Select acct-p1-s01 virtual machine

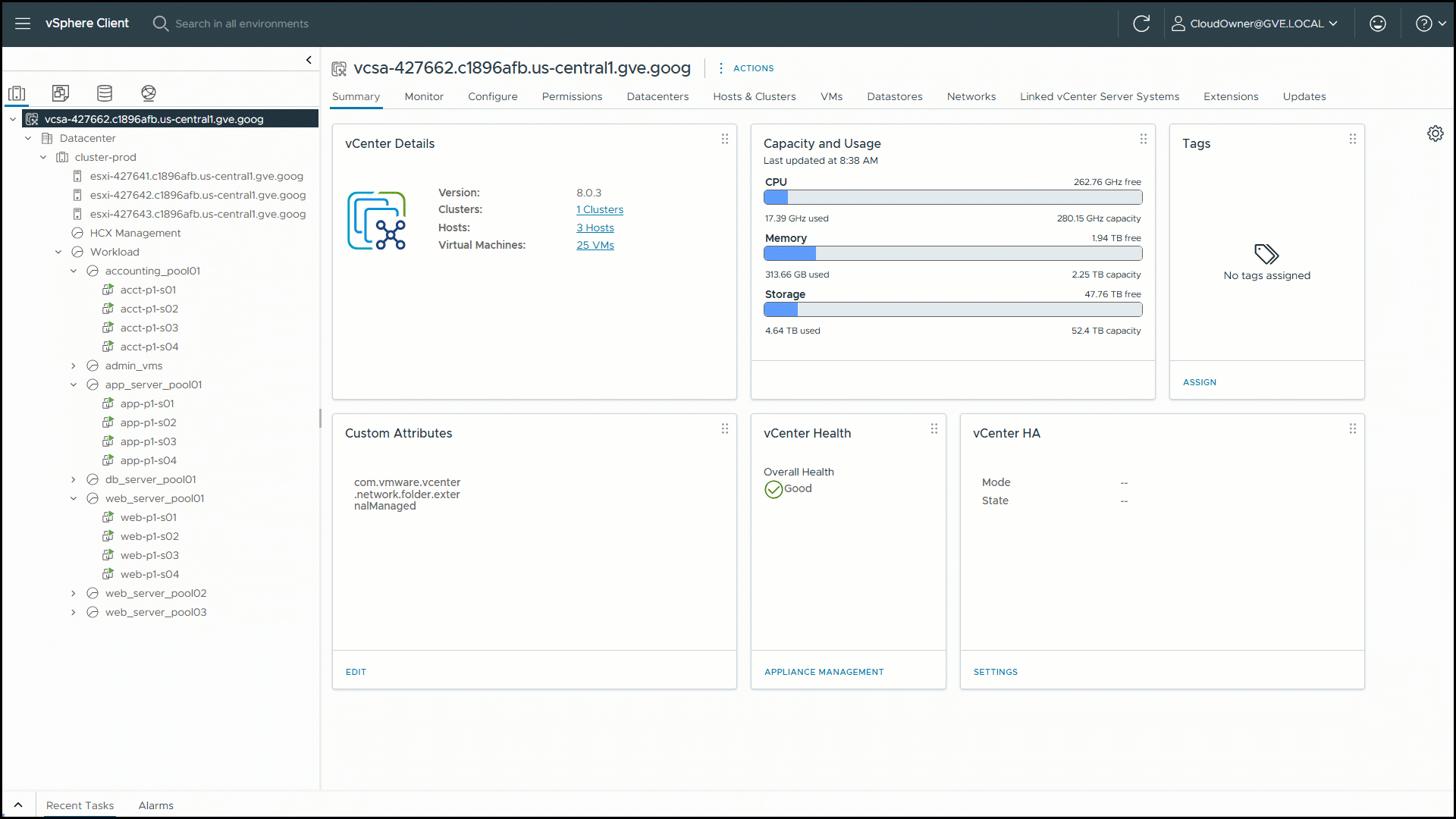click(x=148, y=290)
